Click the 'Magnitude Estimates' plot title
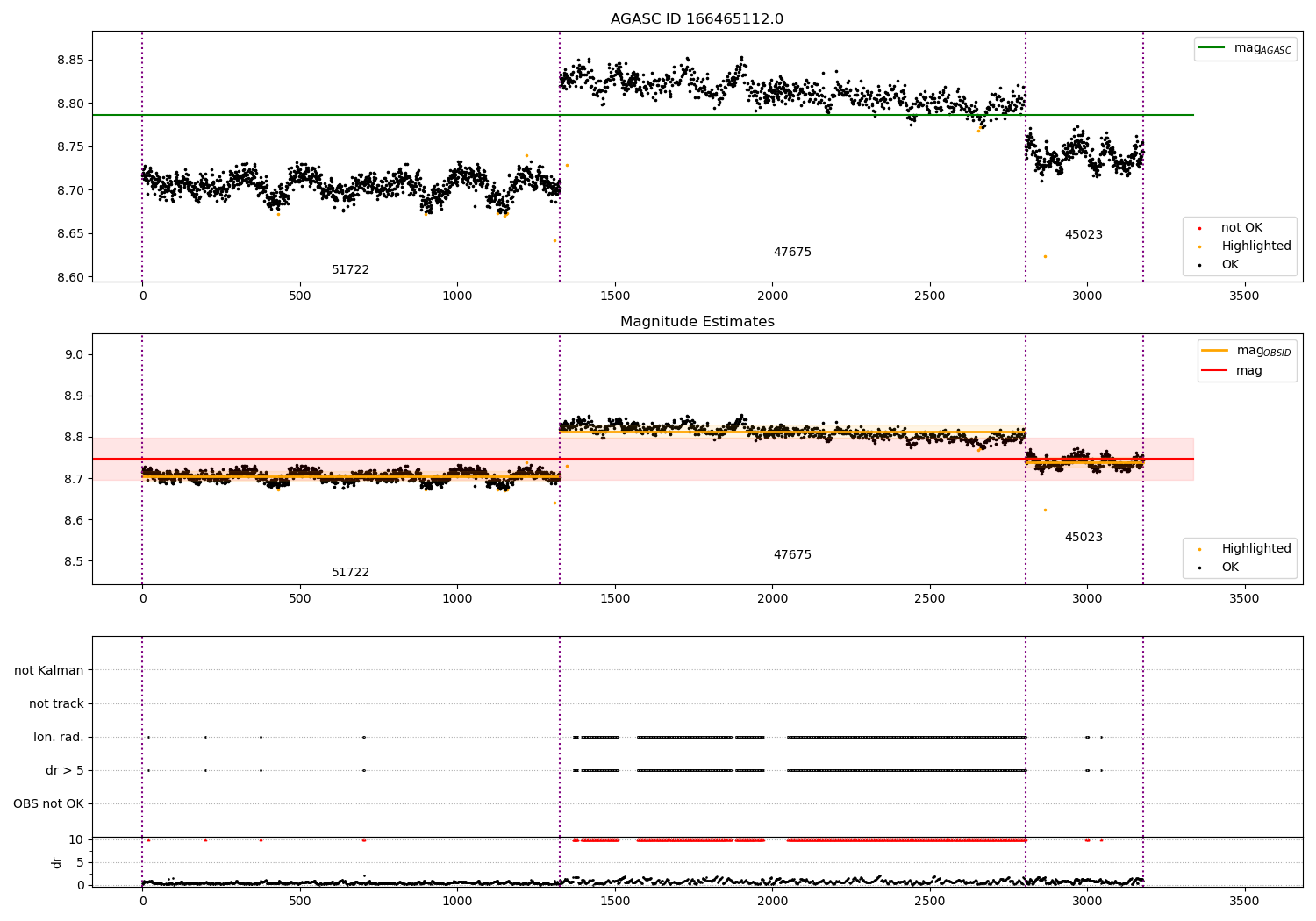Viewport: 1316px width, 921px height. 697,322
